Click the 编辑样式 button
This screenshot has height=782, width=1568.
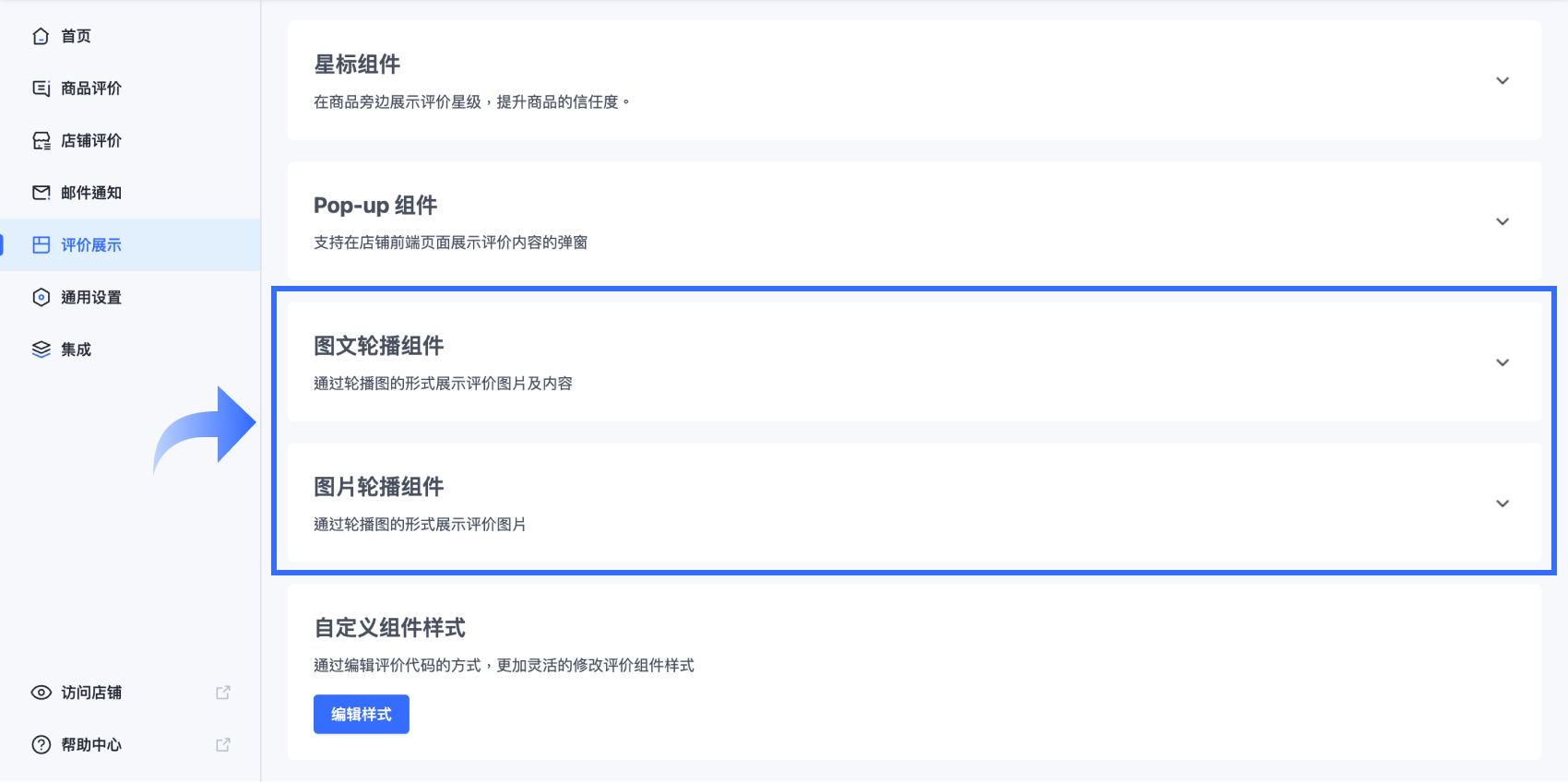pyautogui.click(x=362, y=715)
